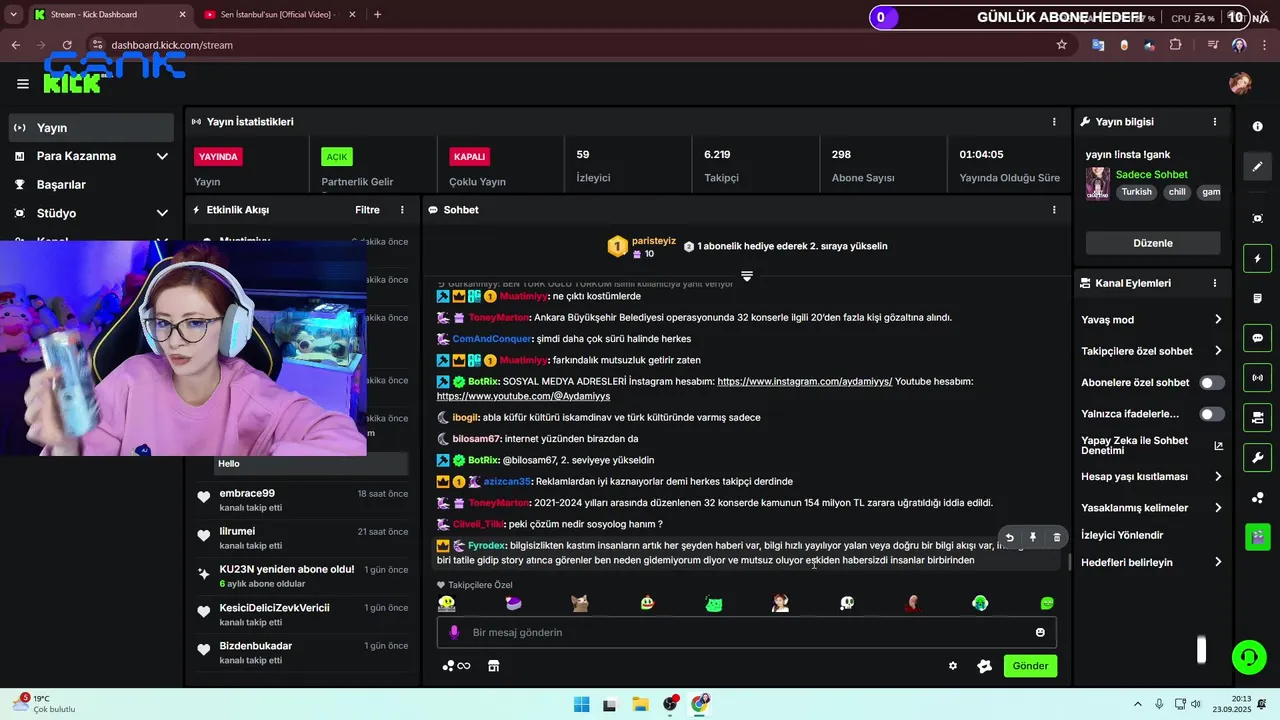The width and height of the screenshot is (1280, 720).
Task: Expand Hesap yaşı kısıtlaması options
Action: coord(1218,477)
